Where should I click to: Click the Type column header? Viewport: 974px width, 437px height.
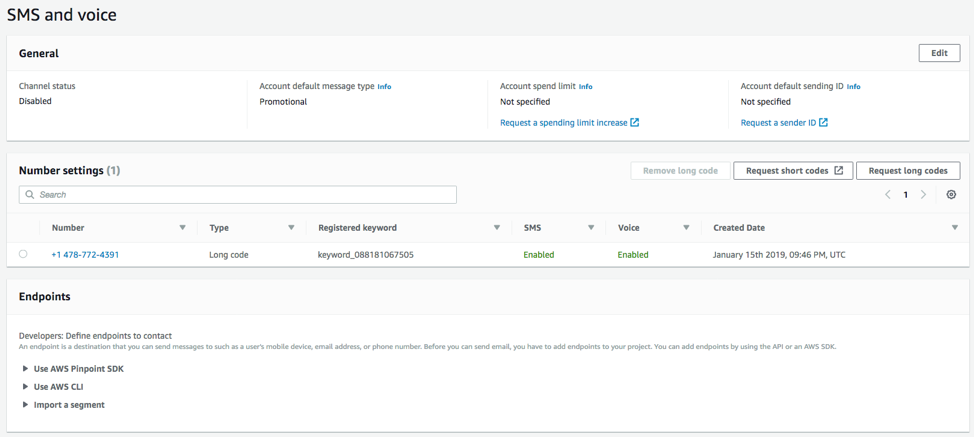coord(219,228)
